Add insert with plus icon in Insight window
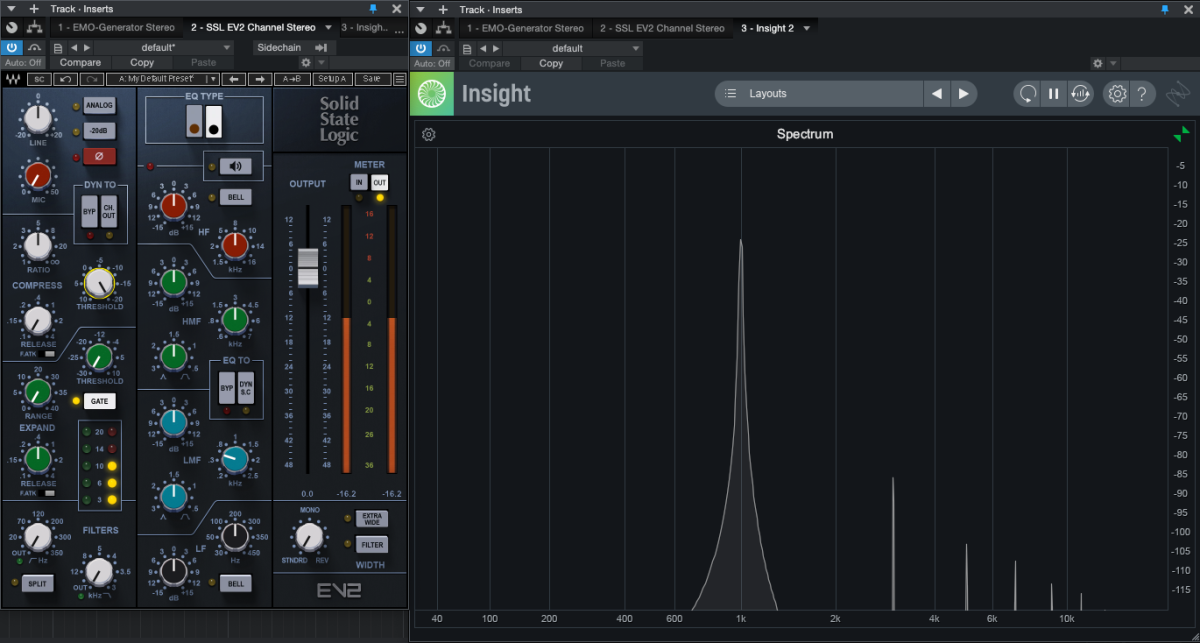Screen dimensions: 1200x643 (x=443, y=9)
